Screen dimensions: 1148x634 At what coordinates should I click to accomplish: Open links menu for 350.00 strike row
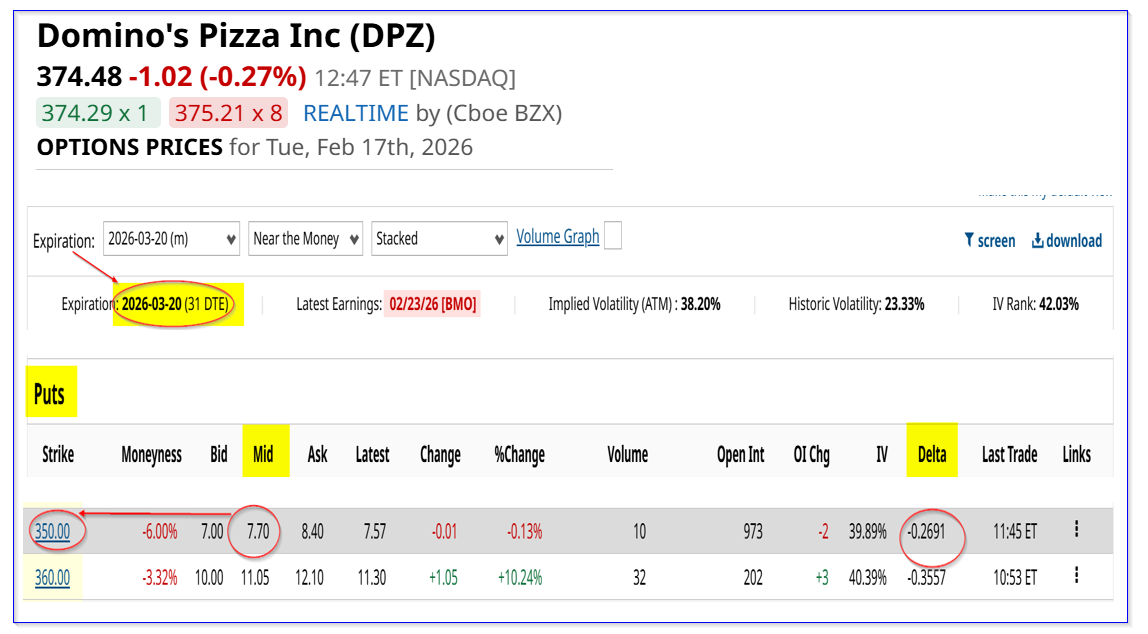(1076, 530)
